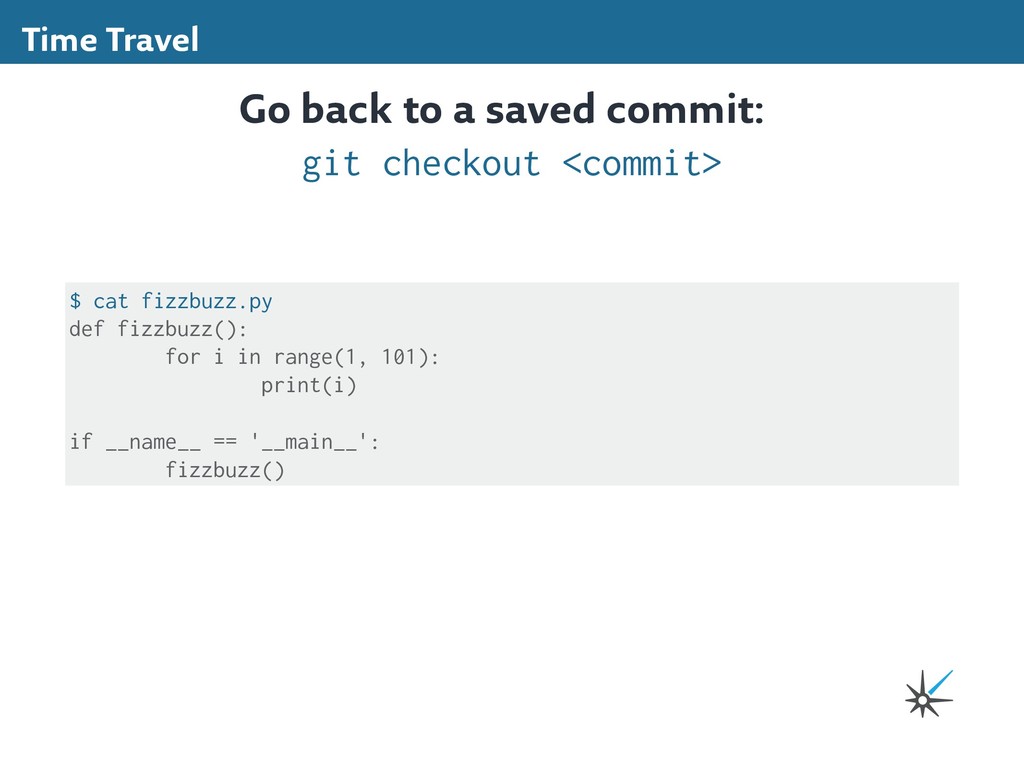The height and width of the screenshot is (768, 1024).
Task: Click the "print(i)" statement
Action: click(x=309, y=385)
